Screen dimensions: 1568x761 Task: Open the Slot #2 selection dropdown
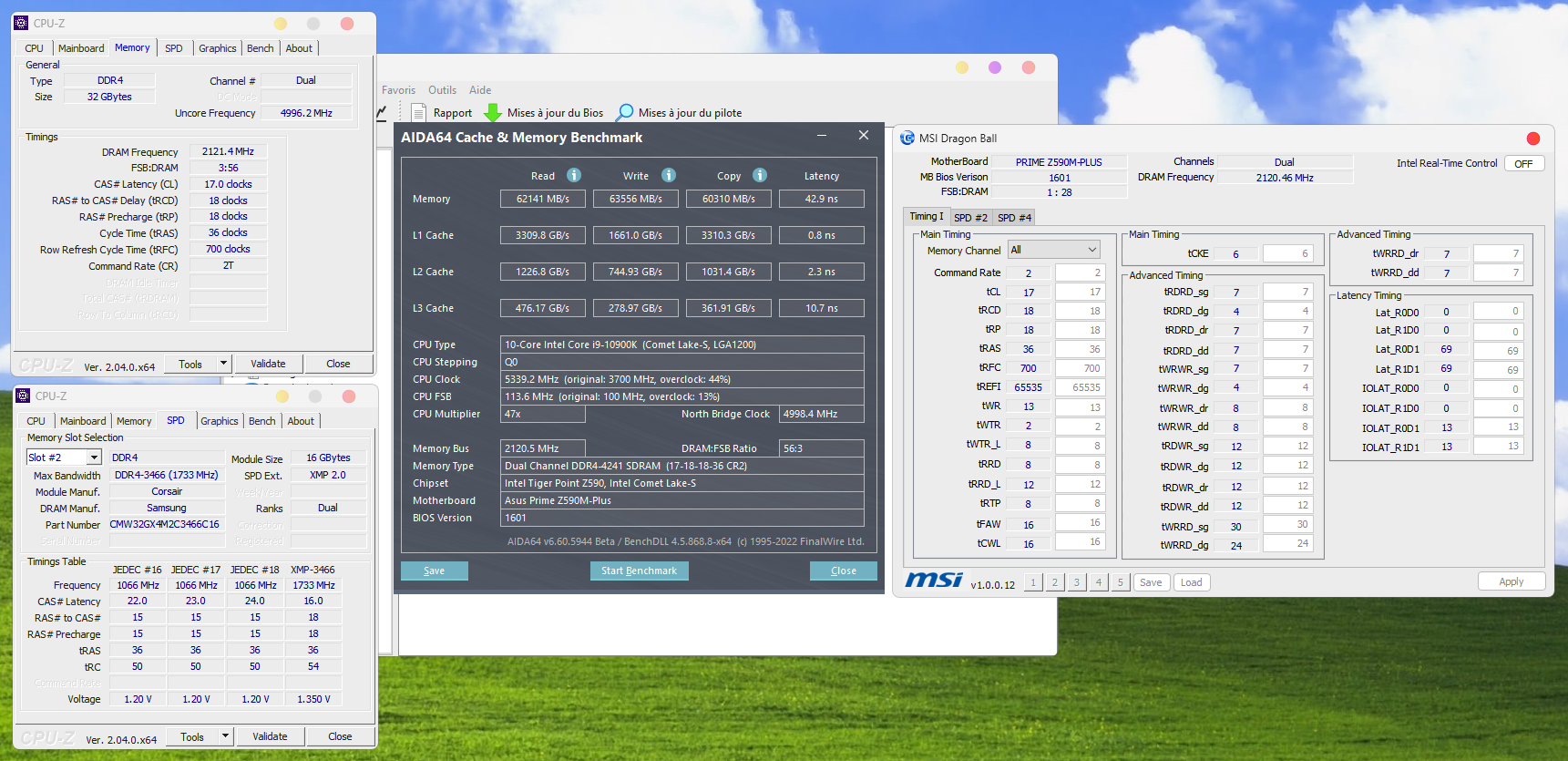click(93, 458)
